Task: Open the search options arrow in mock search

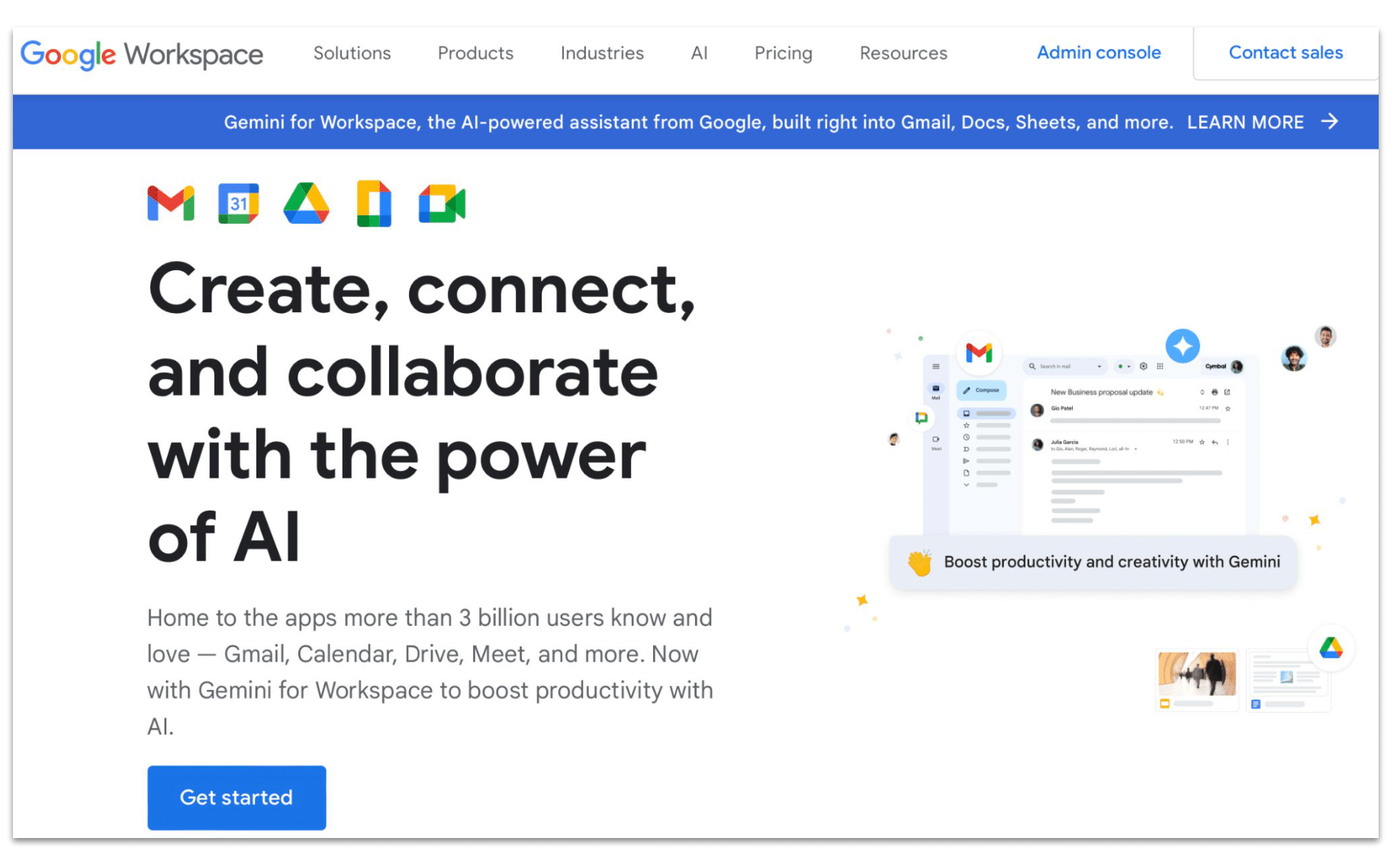Action: click(x=1099, y=366)
